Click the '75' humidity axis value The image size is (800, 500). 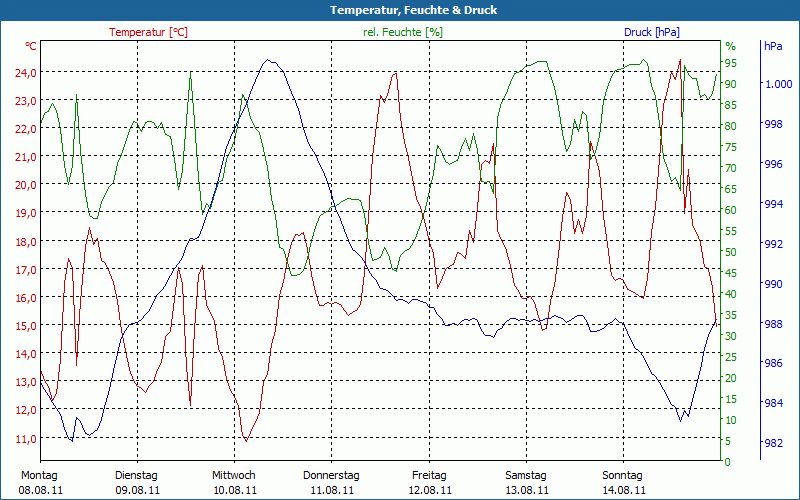click(x=731, y=147)
